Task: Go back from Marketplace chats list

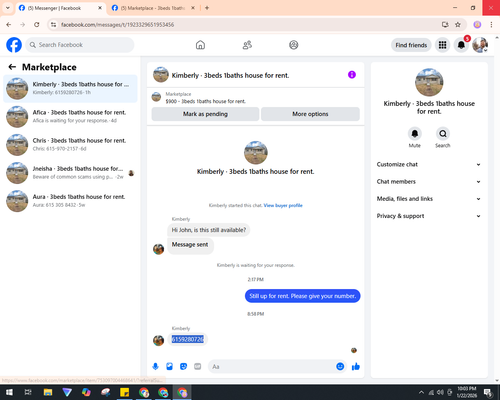Action: tap(12, 67)
